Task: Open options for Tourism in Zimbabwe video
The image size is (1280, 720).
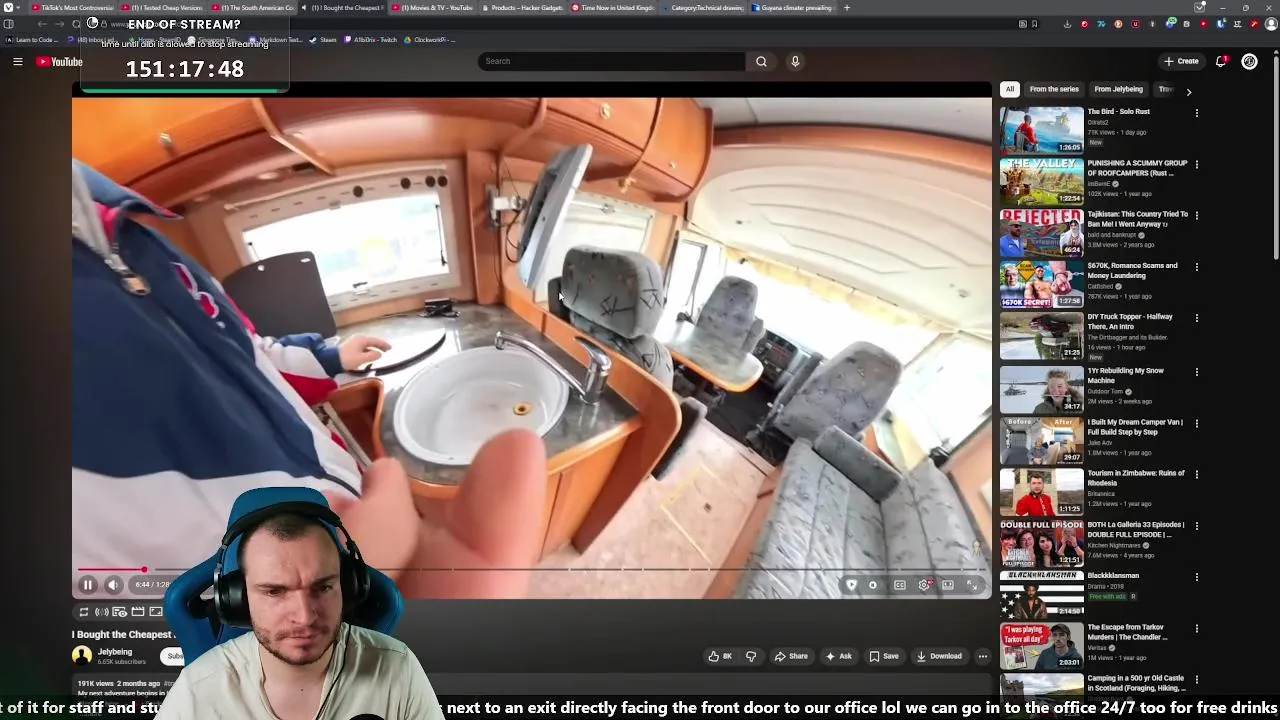Action: click(x=1196, y=474)
